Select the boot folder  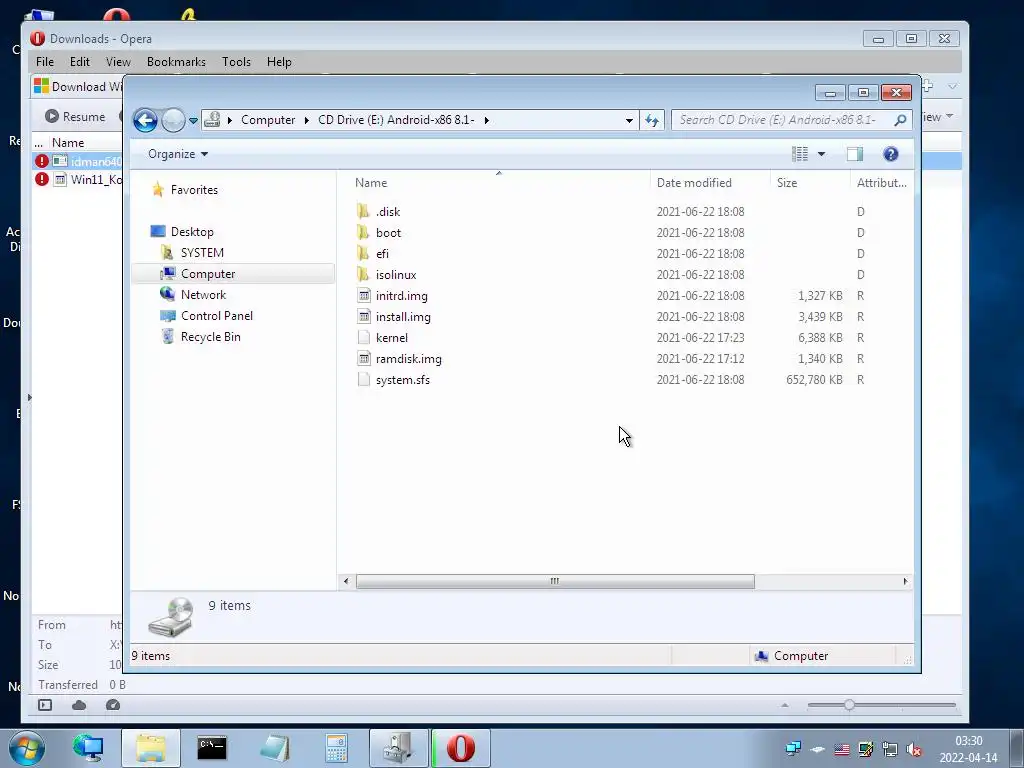click(389, 232)
